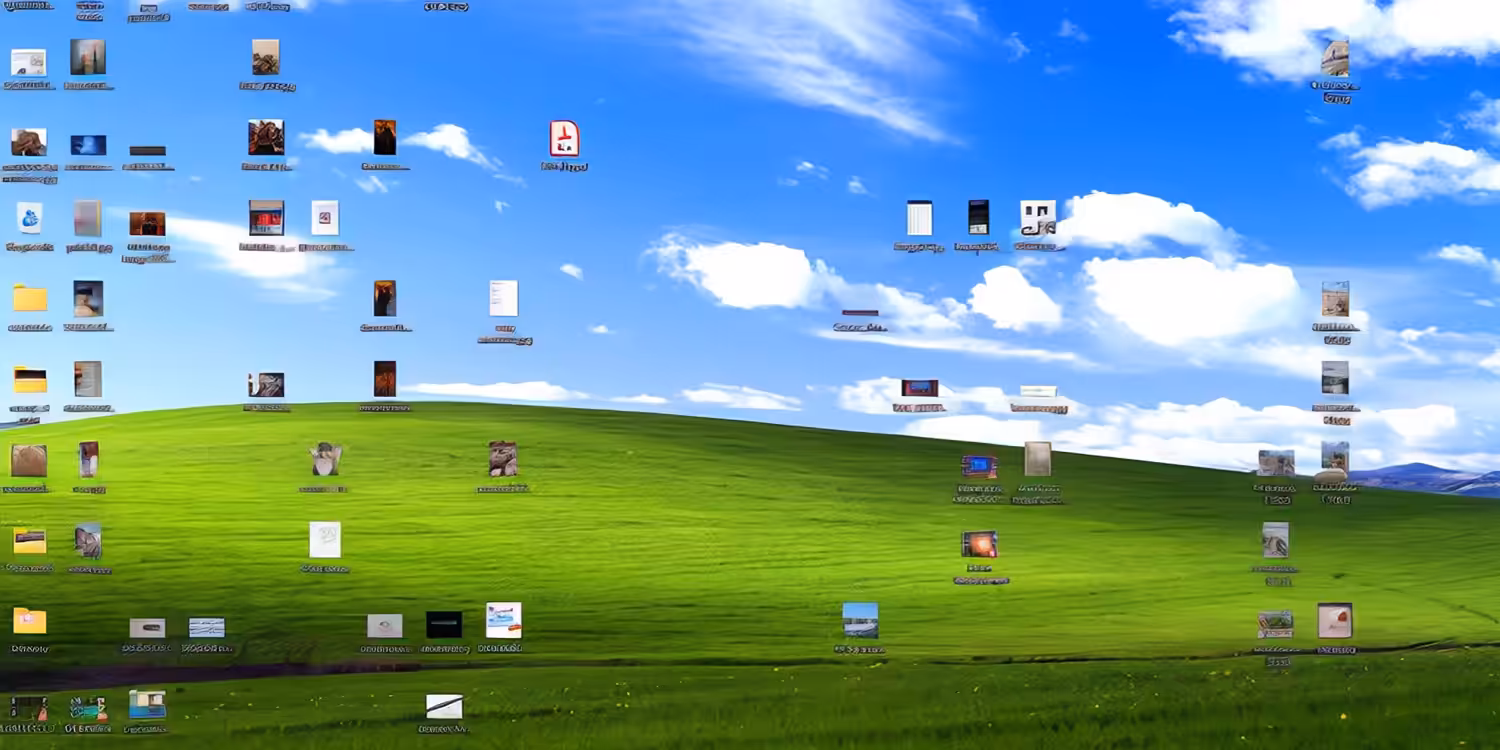This screenshot has width=1500, height=750.
Task: Select the gray thumbnail showing a dark capsule
Action: pyautogui.click(x=147, y=628)
